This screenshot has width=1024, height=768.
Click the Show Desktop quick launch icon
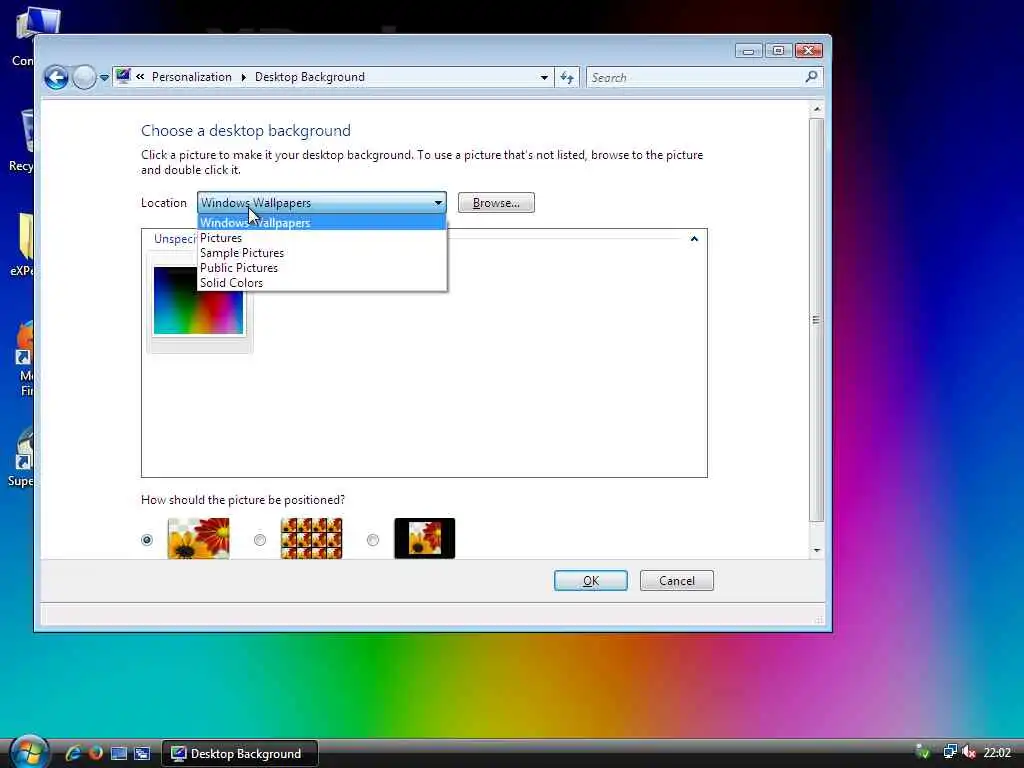pos(119,753)
